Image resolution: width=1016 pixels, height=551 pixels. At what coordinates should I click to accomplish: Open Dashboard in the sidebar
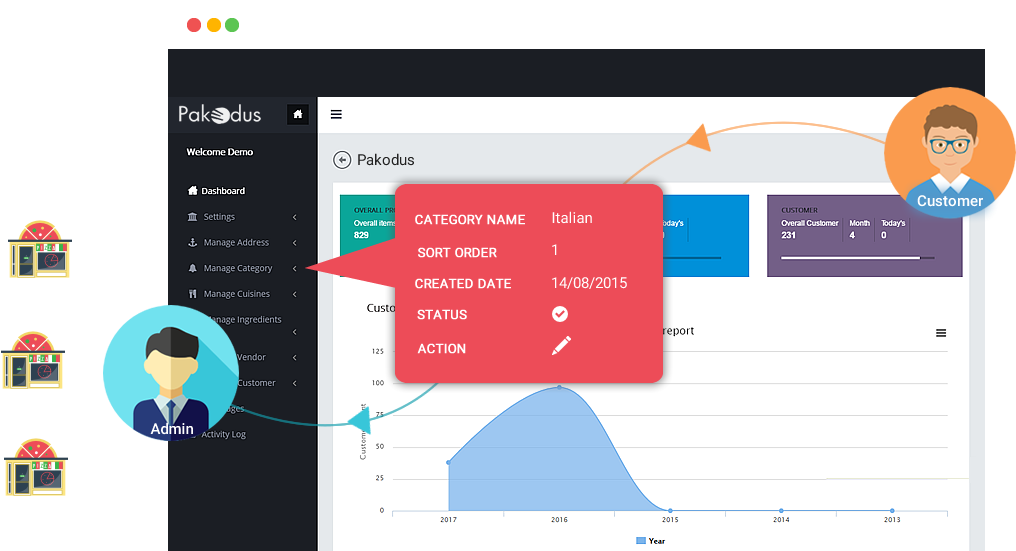[x=222, y=191]
